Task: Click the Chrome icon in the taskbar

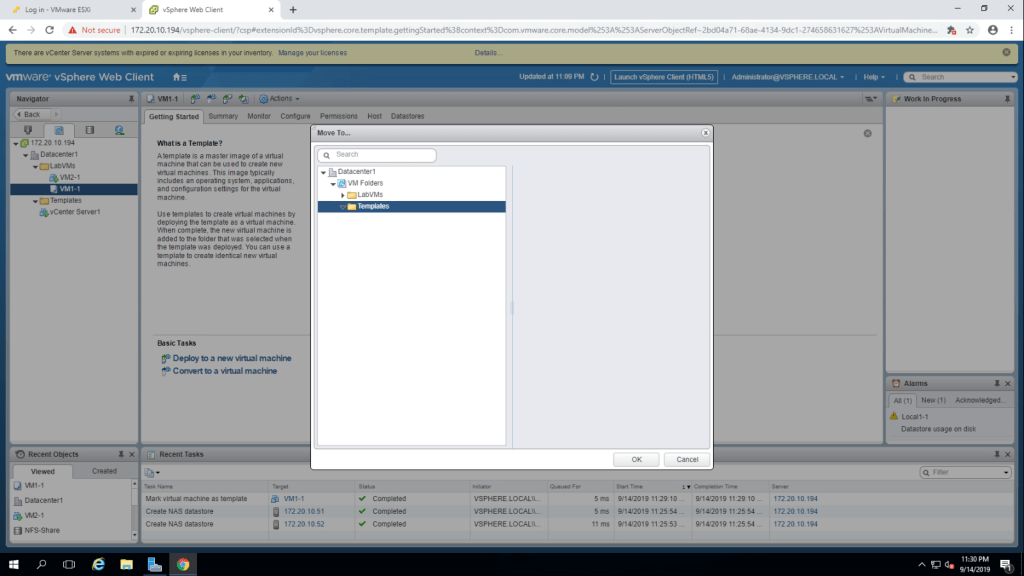Action: click(182, 564)
